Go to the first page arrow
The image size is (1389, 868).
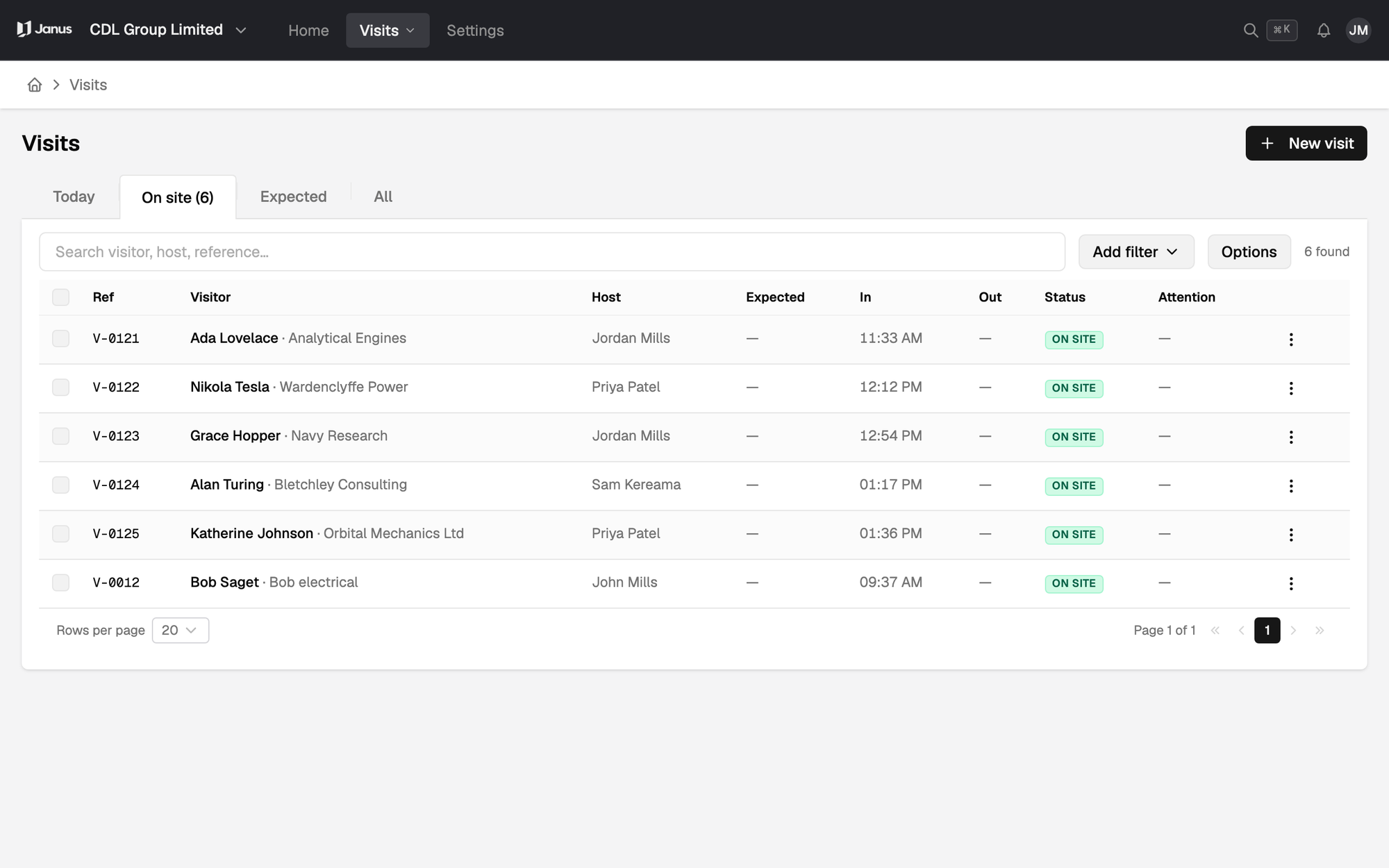pyautogui.click(x=1215, y=631)
